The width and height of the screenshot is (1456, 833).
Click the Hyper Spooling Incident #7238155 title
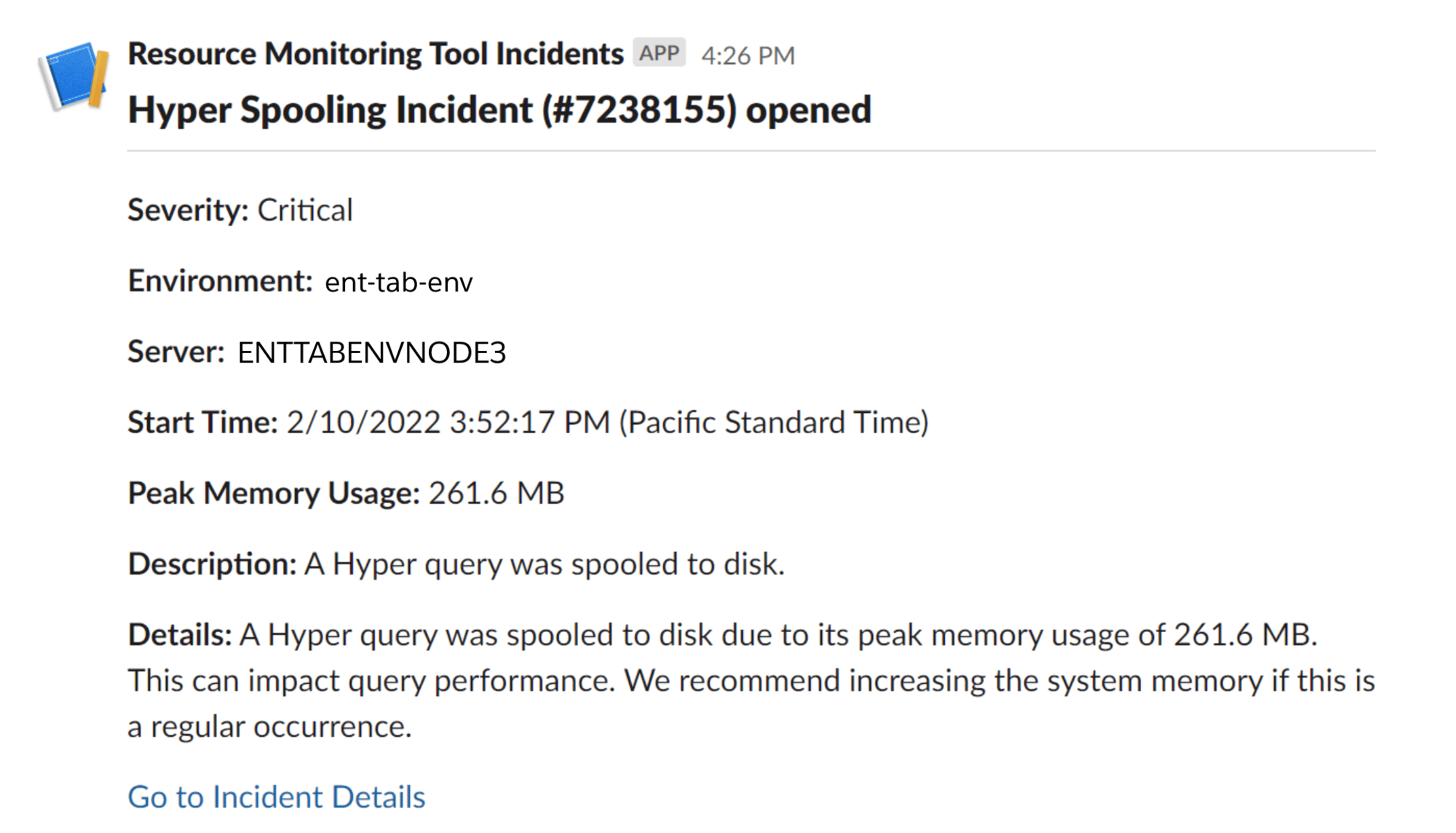point(499,110)
